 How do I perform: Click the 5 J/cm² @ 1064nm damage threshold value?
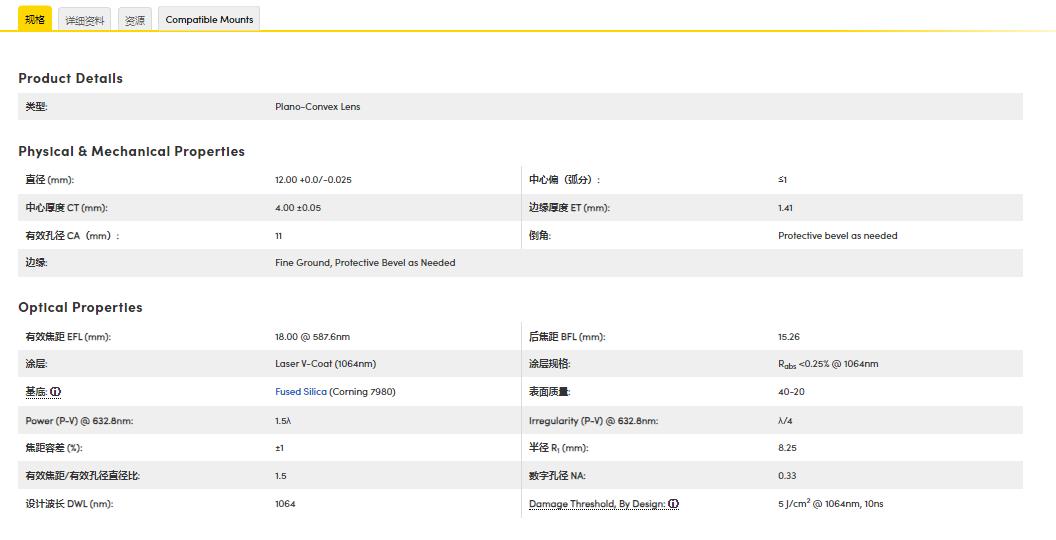[x=830, y=504]
